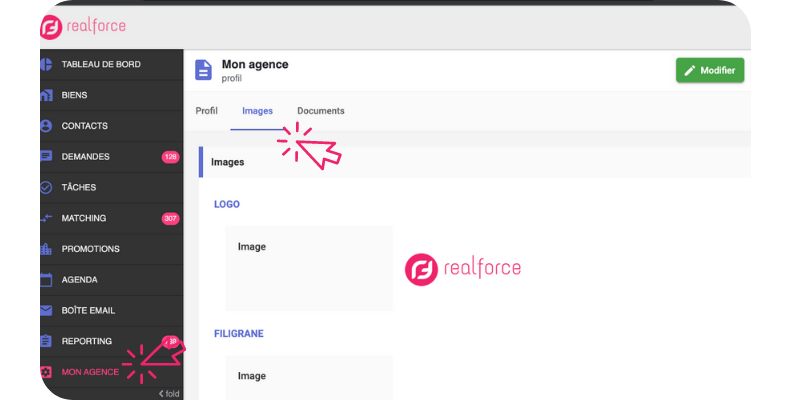Click the Agenda calendar icon
This screenshot has height=400, width=800.
tap(46, 280)
